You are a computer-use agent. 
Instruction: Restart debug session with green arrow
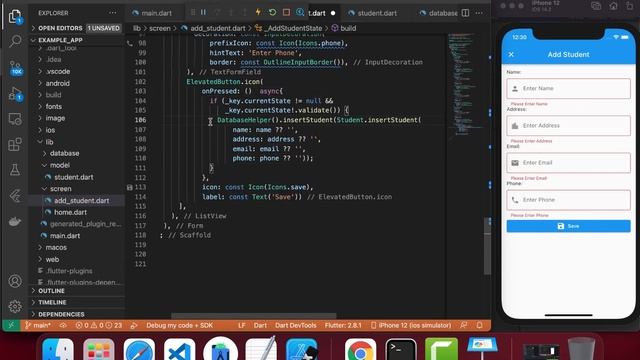pyautogui.click(x=272, y=13)
